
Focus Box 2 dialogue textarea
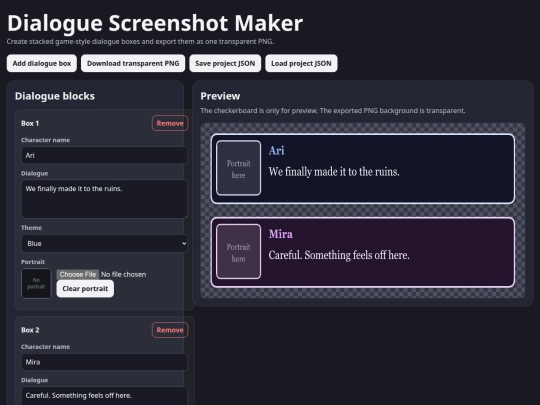point(104,396)
